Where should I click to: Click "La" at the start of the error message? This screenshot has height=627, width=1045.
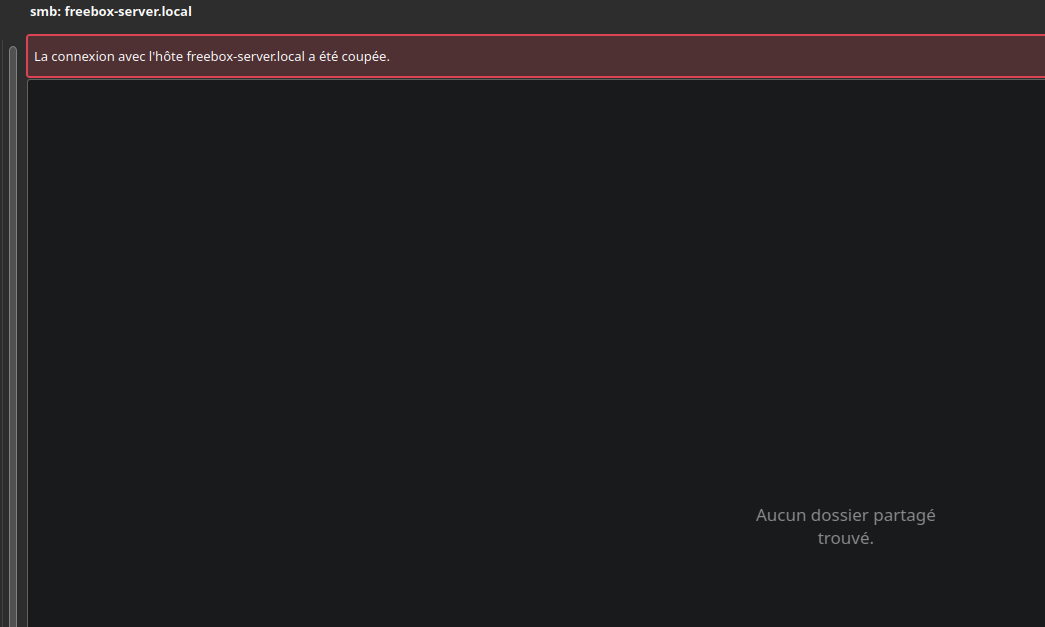click(41, 57)
